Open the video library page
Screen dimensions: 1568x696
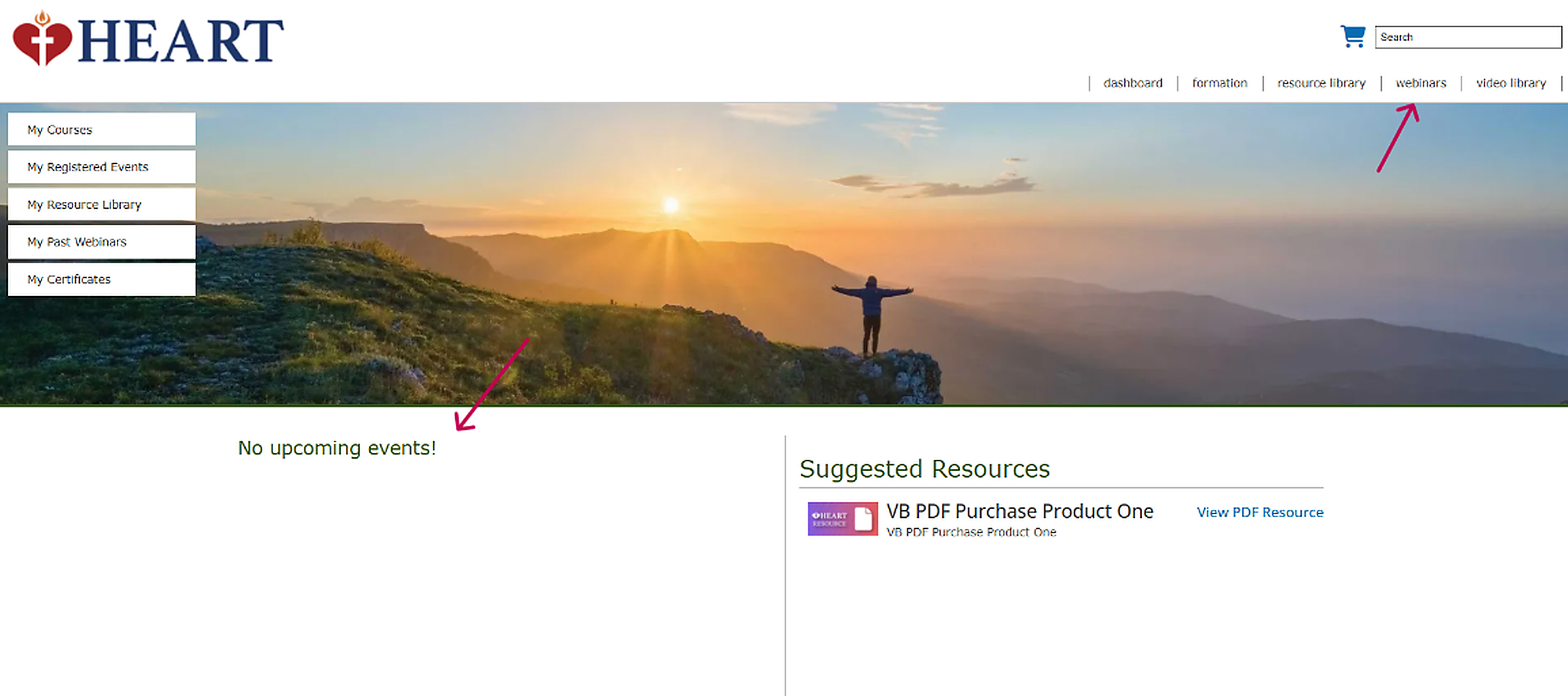click(1511, 83)
